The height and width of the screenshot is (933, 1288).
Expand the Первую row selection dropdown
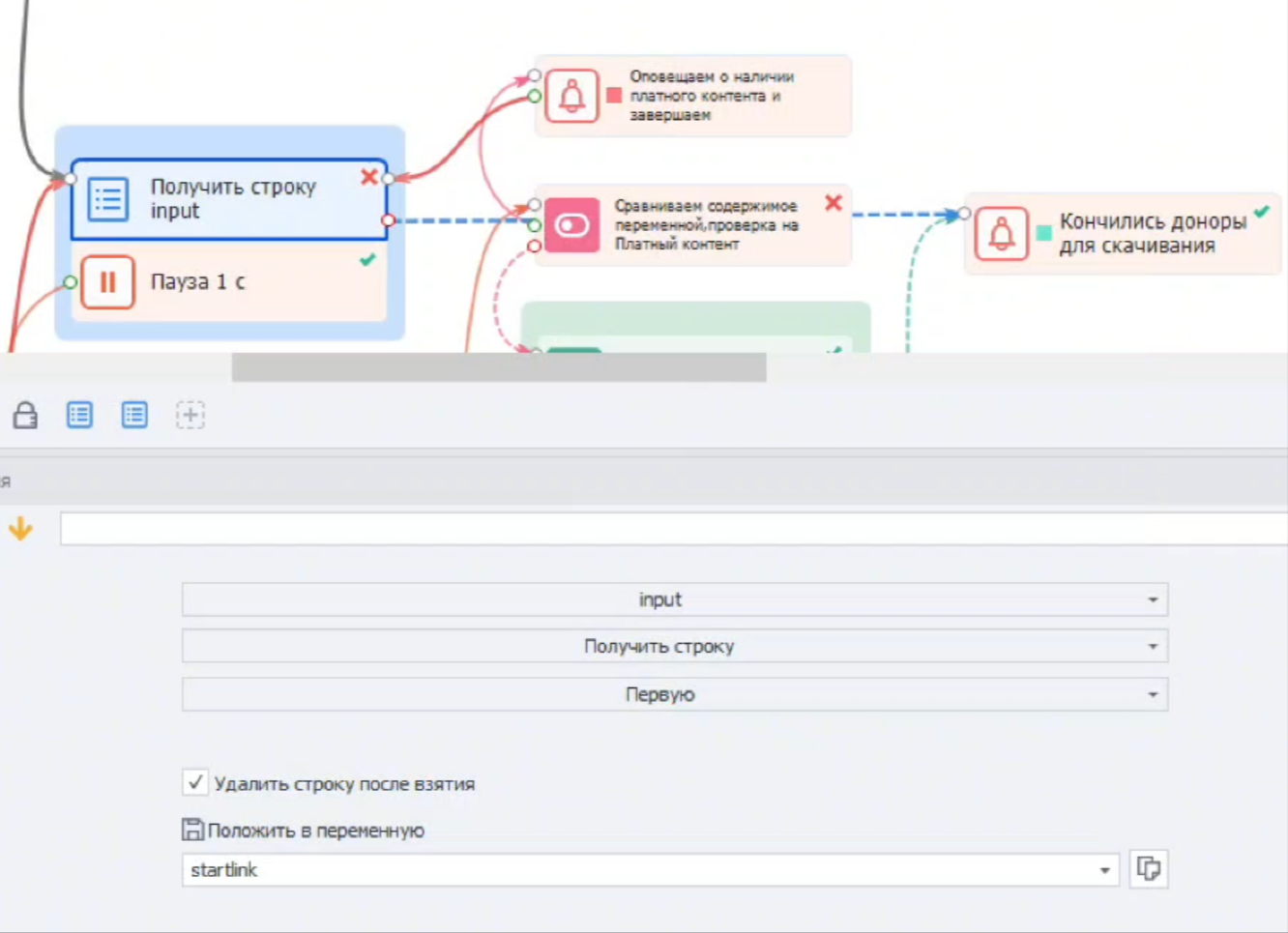click(x=675, y=694)
